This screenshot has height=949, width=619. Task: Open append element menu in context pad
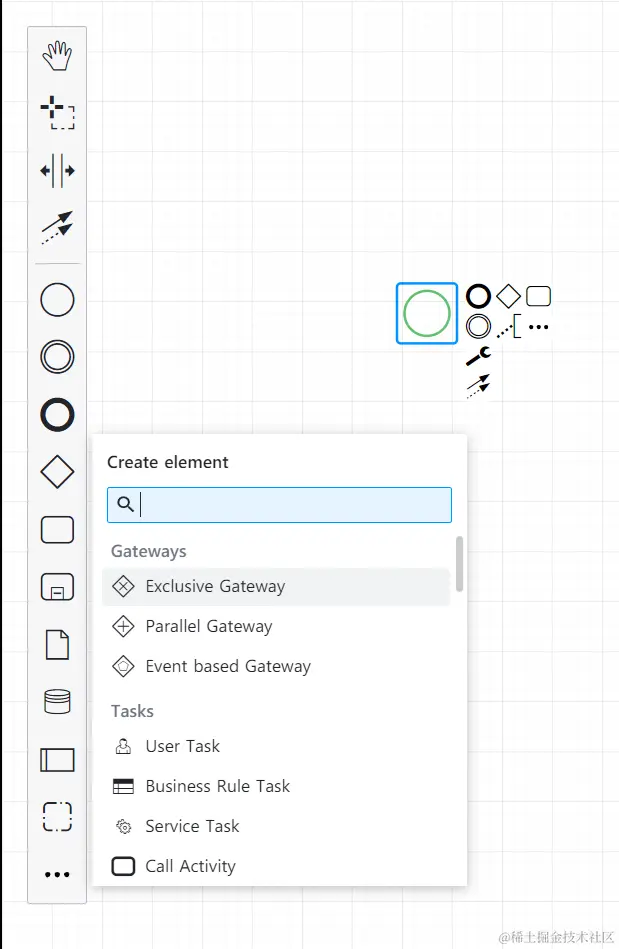539,326
